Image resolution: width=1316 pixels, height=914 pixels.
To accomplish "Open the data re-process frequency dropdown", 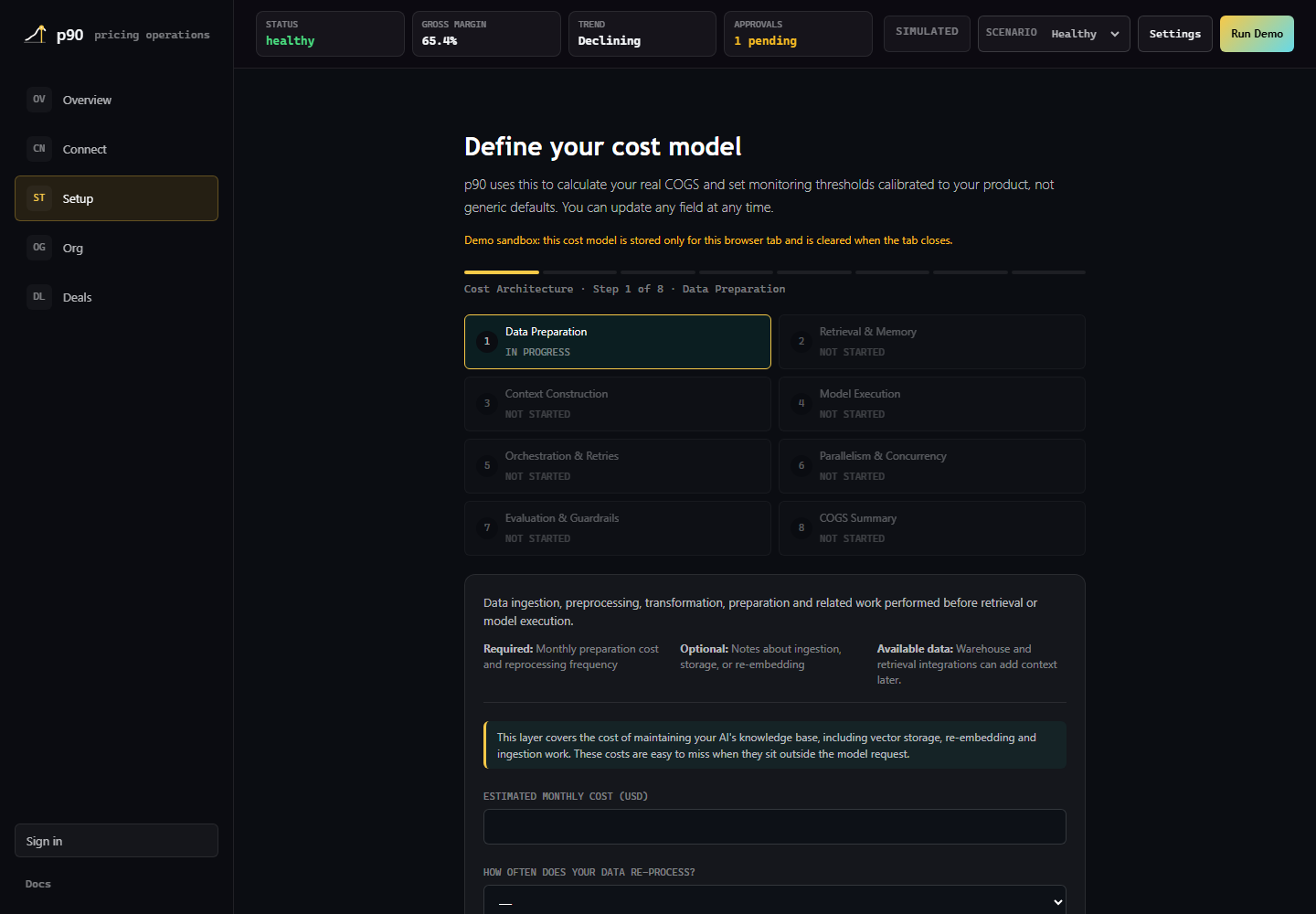I will (x=775, y=900).
